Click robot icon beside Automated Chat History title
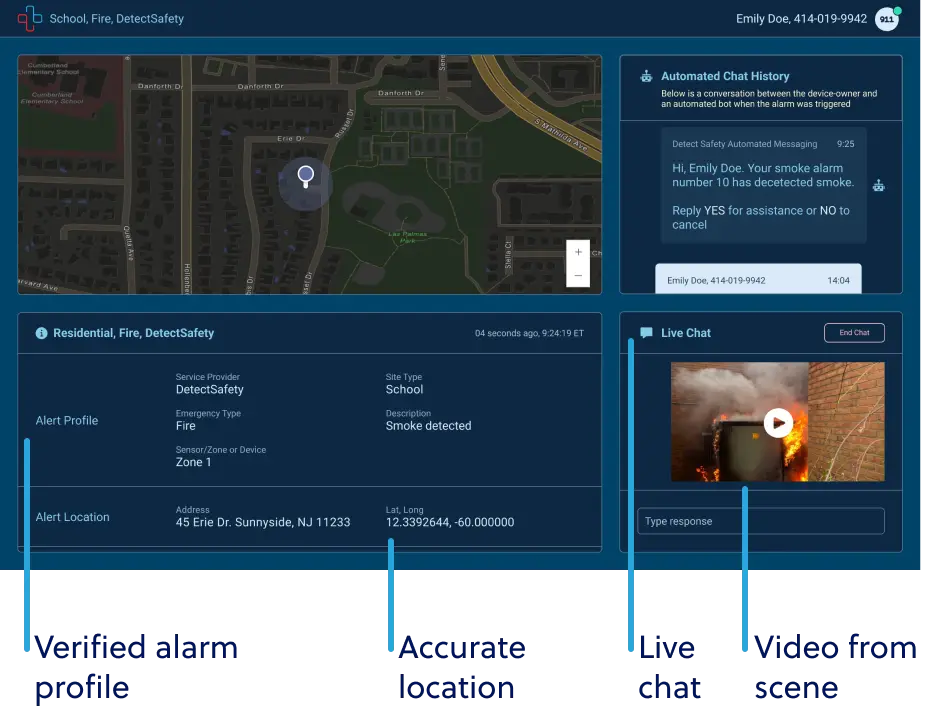 coord(646,76)
